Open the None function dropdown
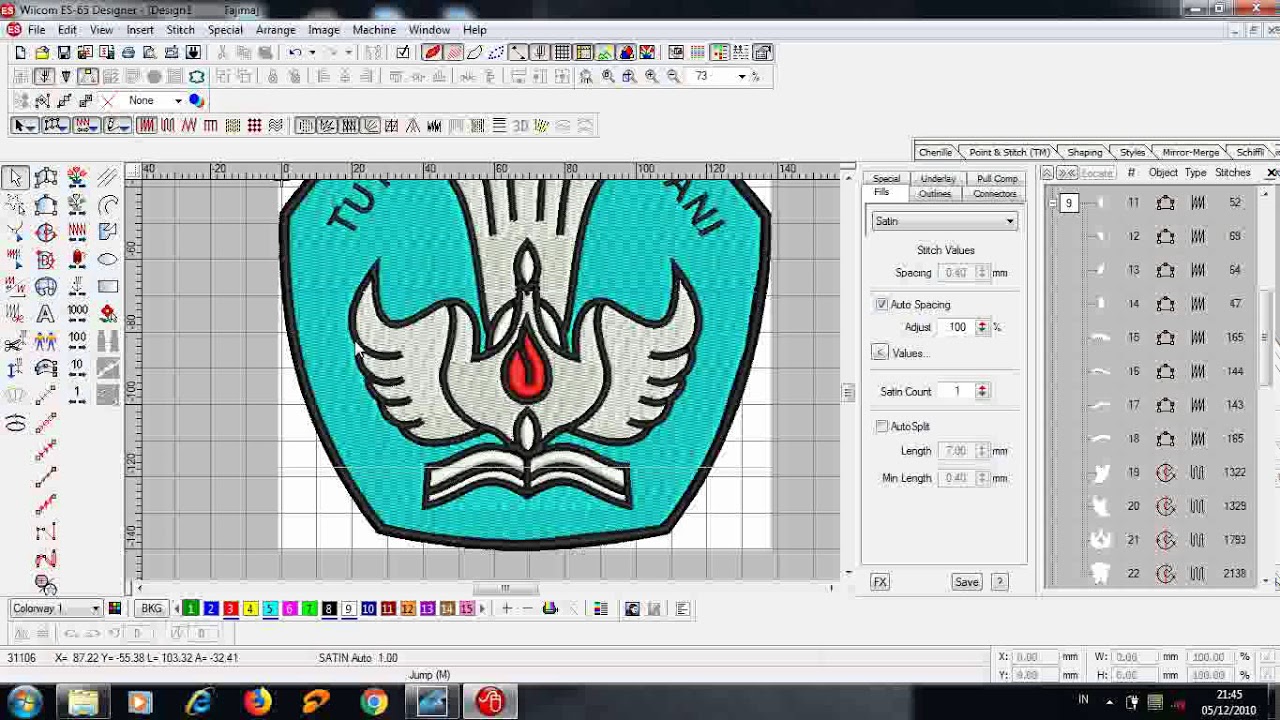This screenshot has width=1280, height=720. 178,100
